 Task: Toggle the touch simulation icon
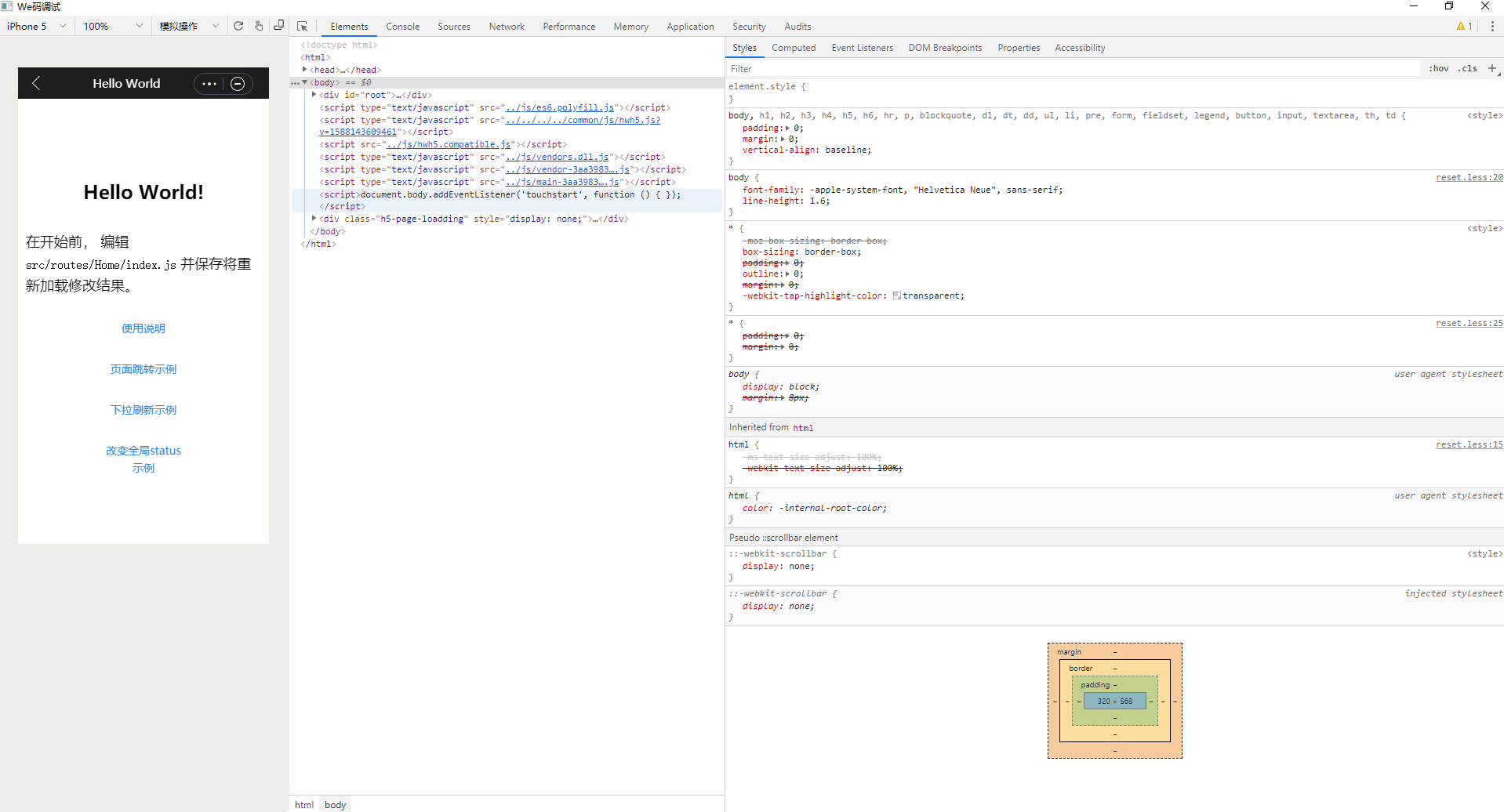pos(259,26)
